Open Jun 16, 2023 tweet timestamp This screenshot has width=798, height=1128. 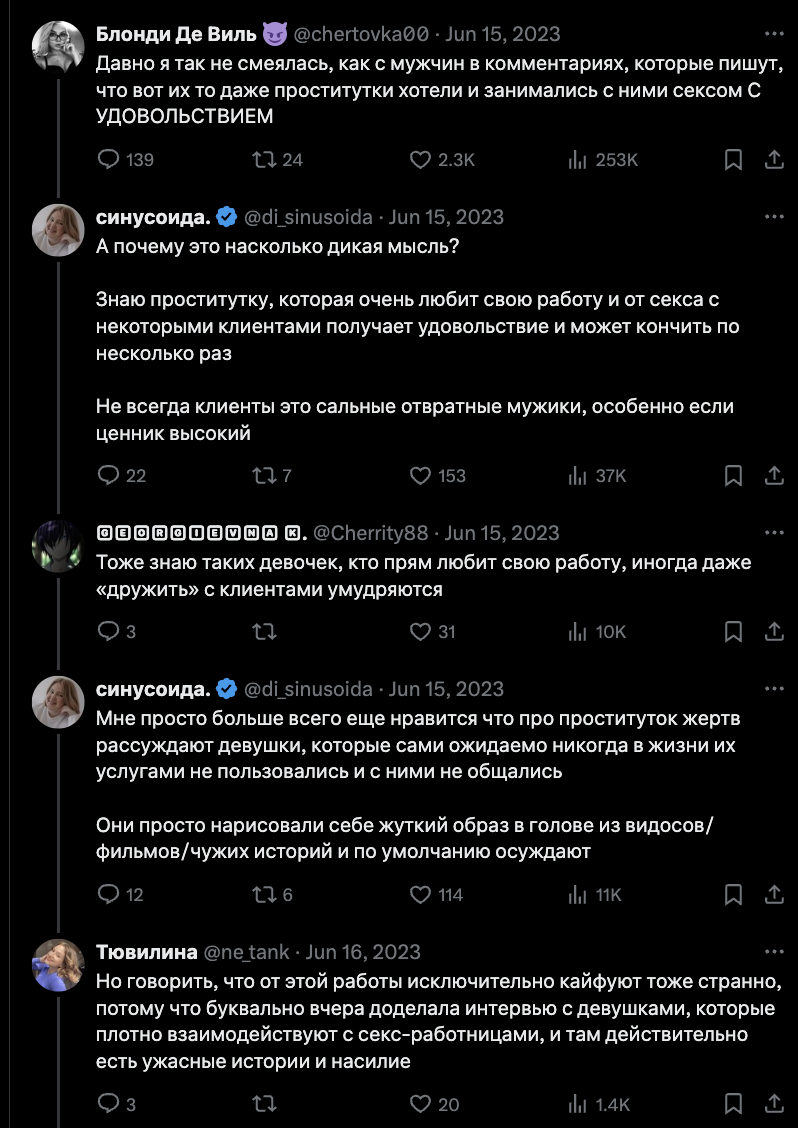pos(363,952)
